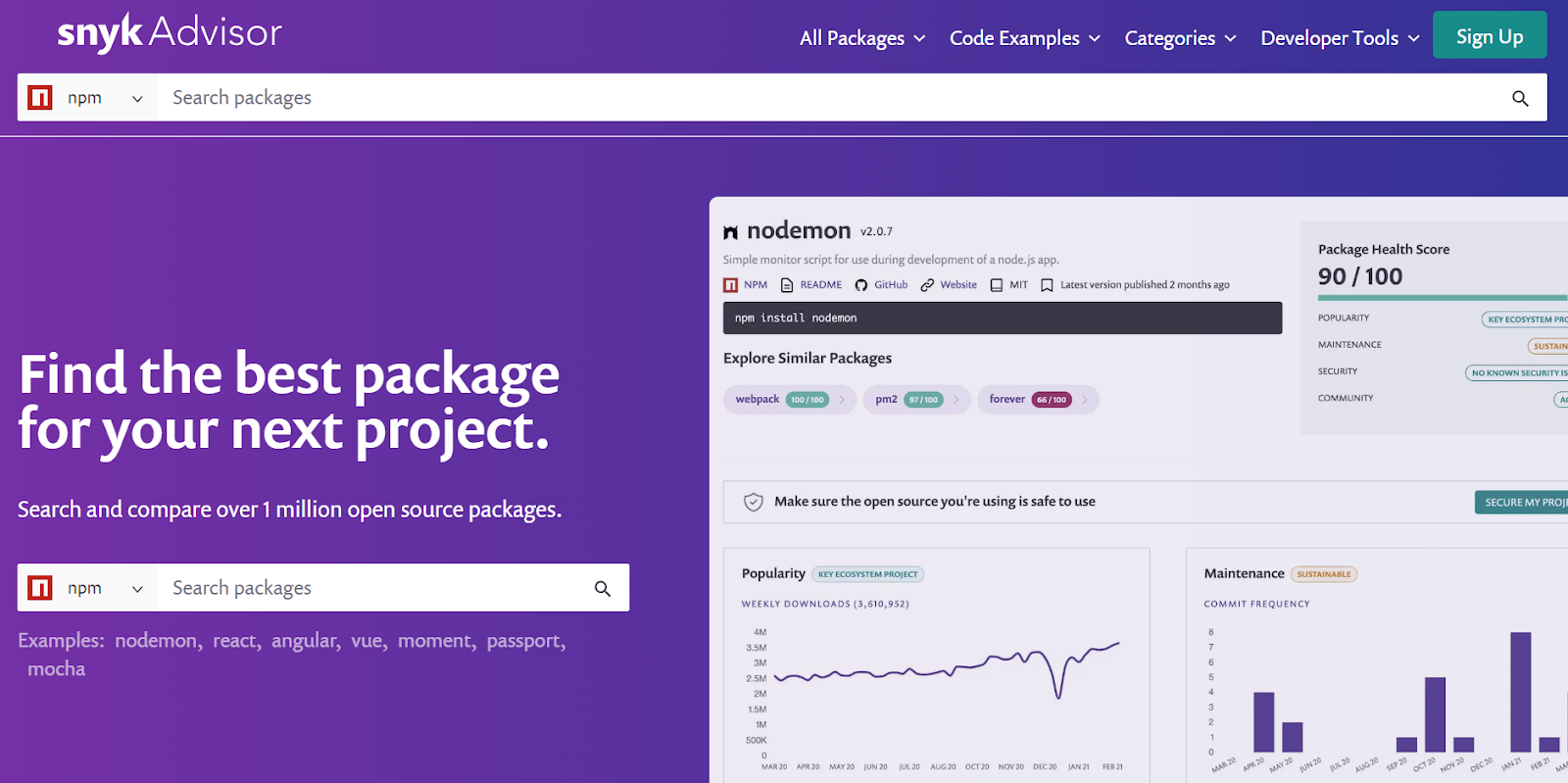Viewport: 1568px width, 783px height.
Task: Open the mocha example link
Action: coord(57,669)
